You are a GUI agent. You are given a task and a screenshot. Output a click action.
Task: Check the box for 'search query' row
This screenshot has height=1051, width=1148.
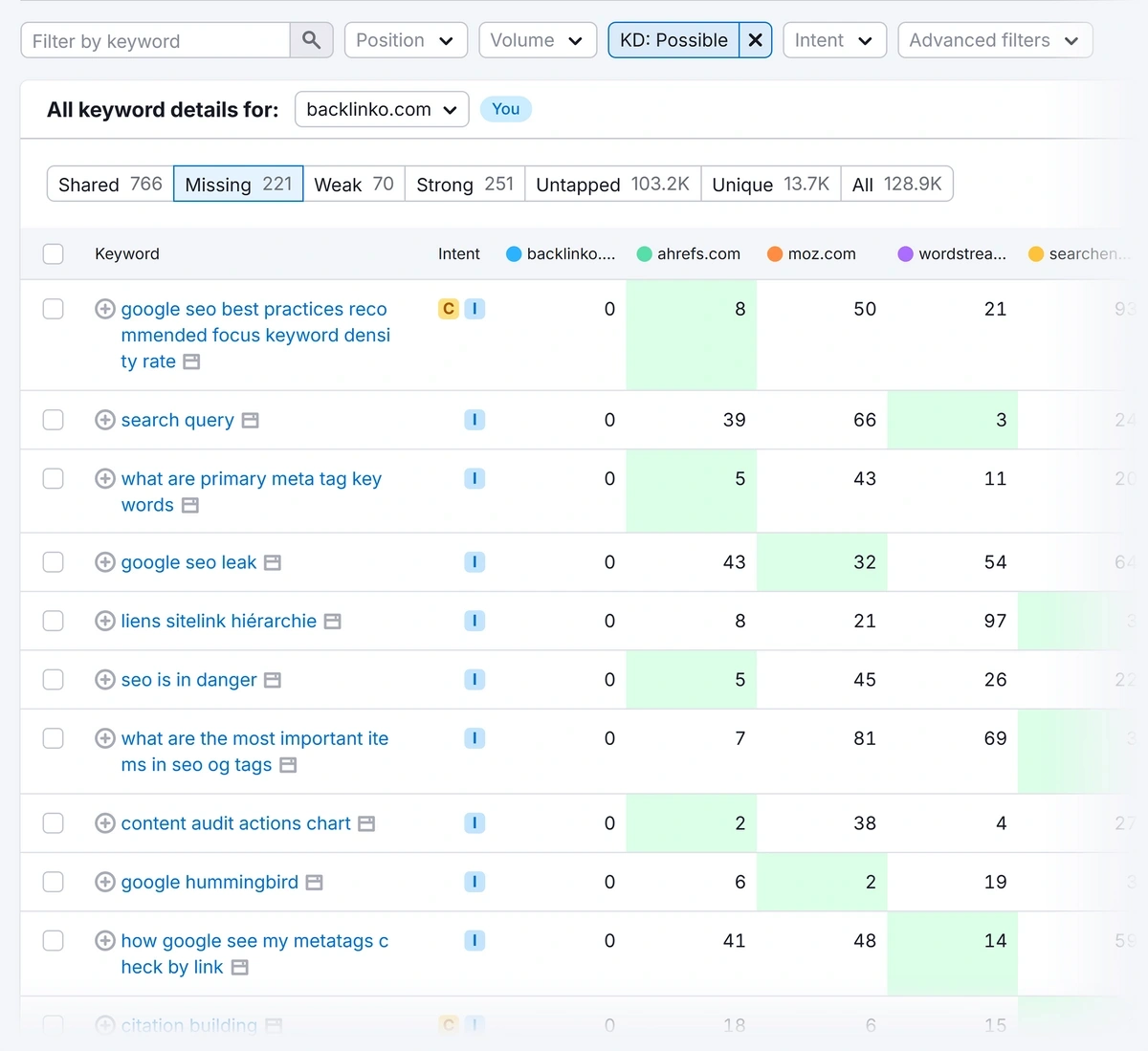coord(54,420)
